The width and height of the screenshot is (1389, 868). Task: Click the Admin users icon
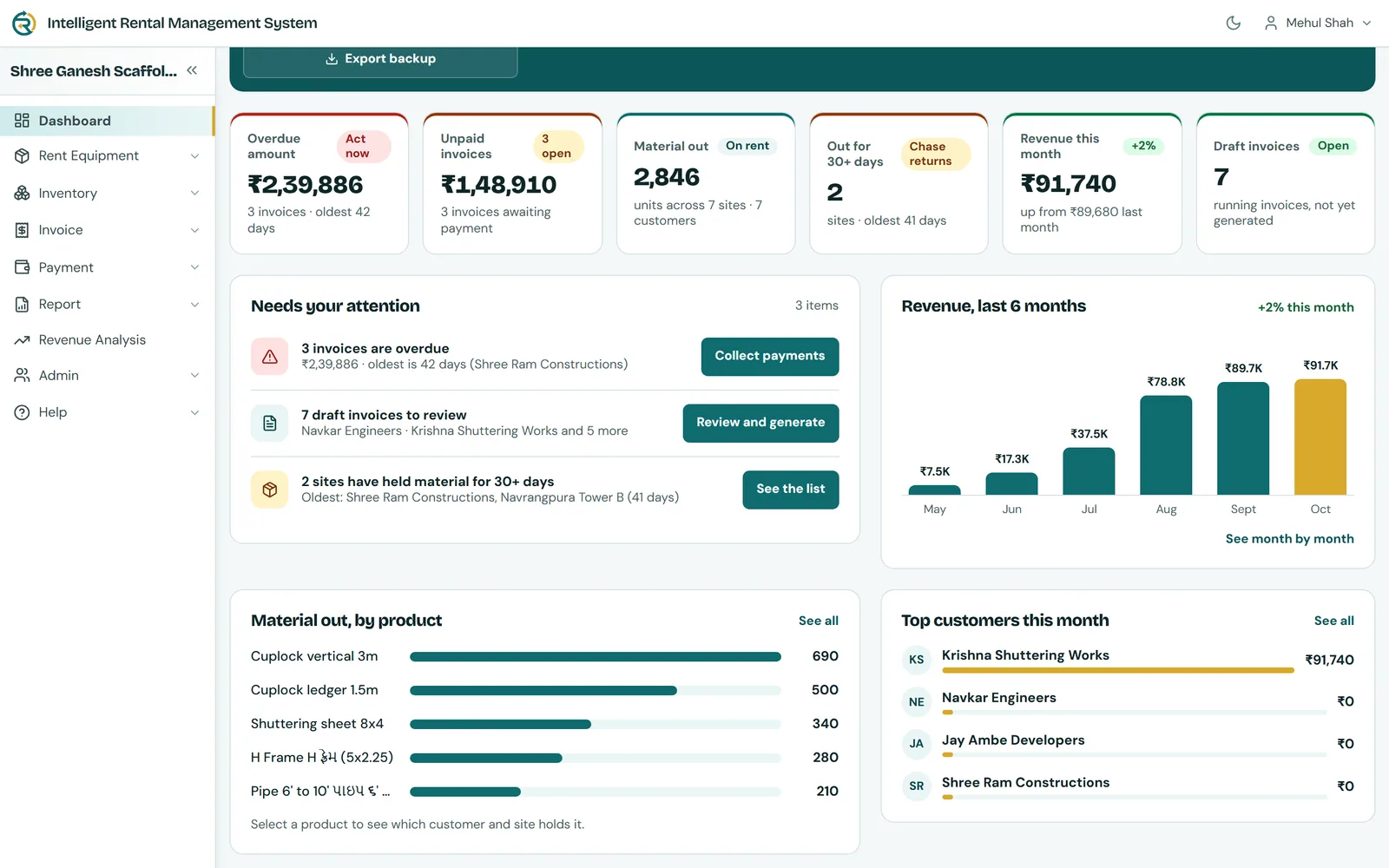pos(22,376)
